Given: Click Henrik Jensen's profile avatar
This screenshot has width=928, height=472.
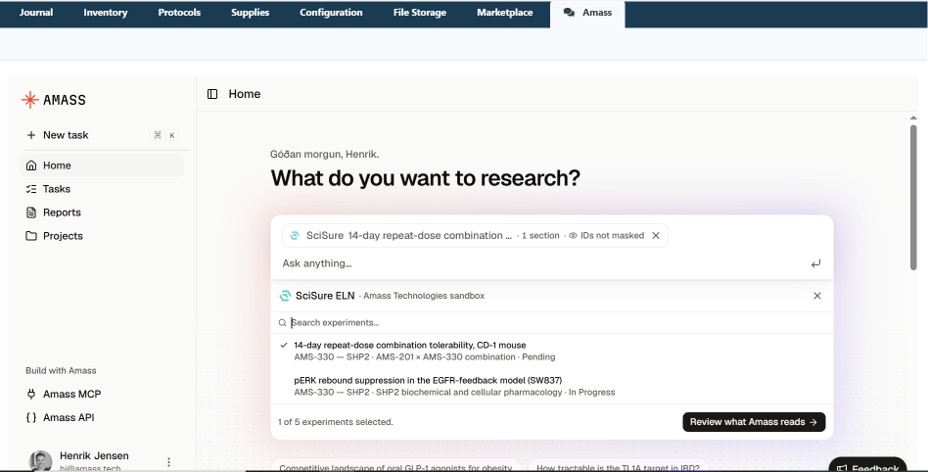Looking at the screenshot, I should pos(40,461).
